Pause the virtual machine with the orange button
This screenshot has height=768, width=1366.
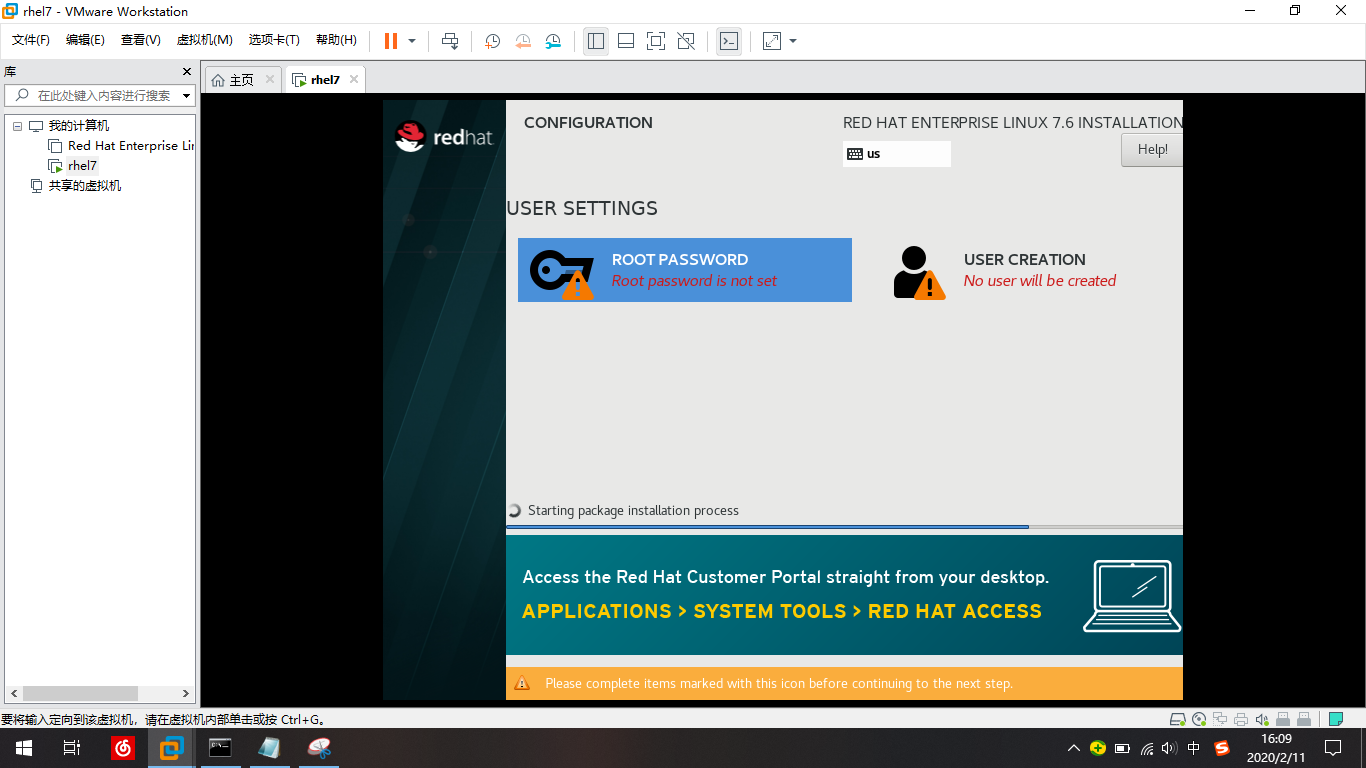pos(391,41)
